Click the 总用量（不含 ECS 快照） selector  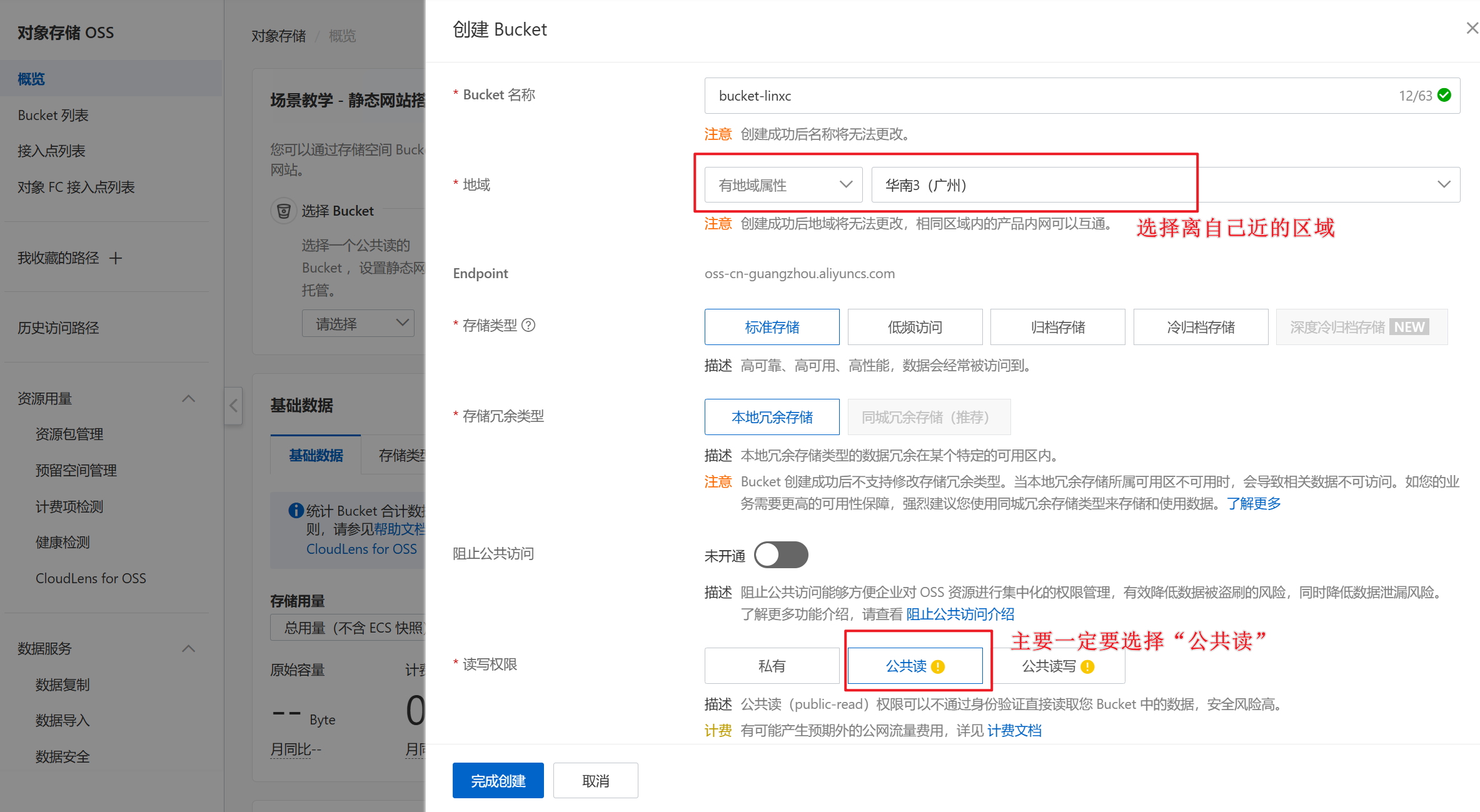(x=348, y=628)
